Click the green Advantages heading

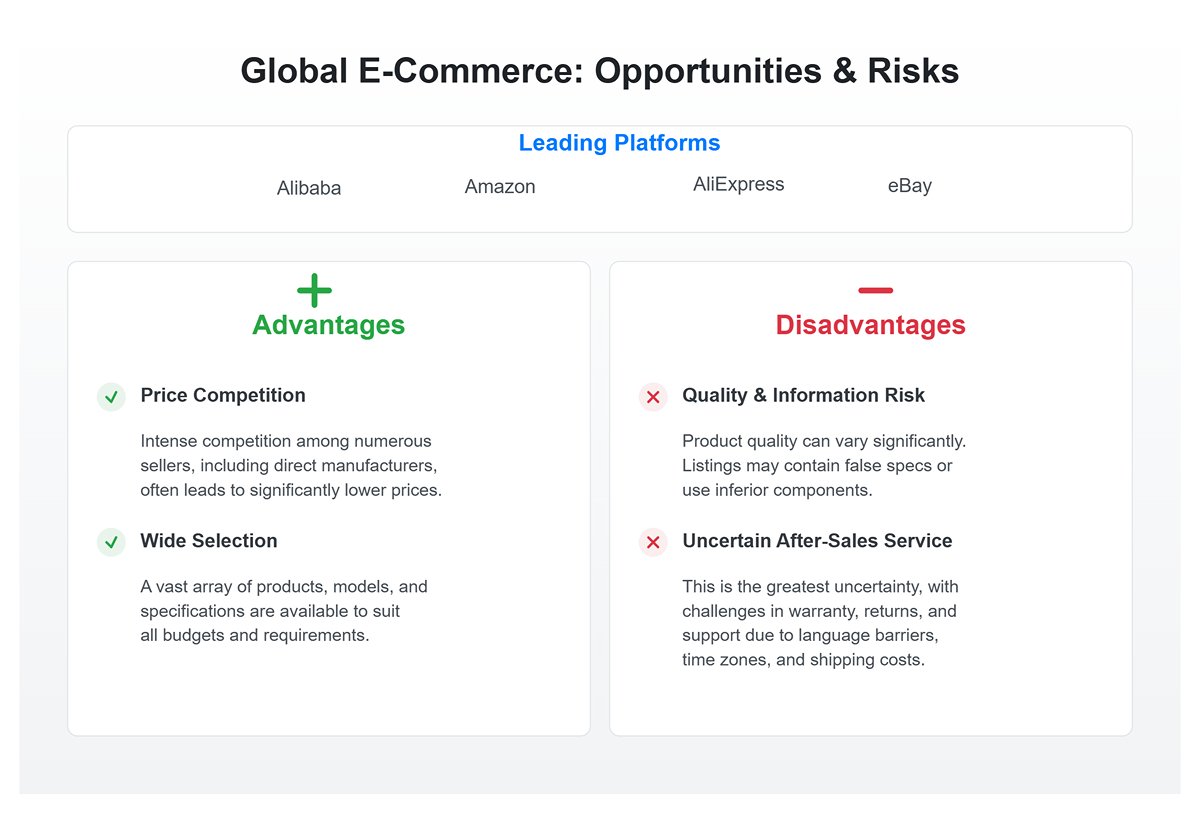(x=328, y=325)
